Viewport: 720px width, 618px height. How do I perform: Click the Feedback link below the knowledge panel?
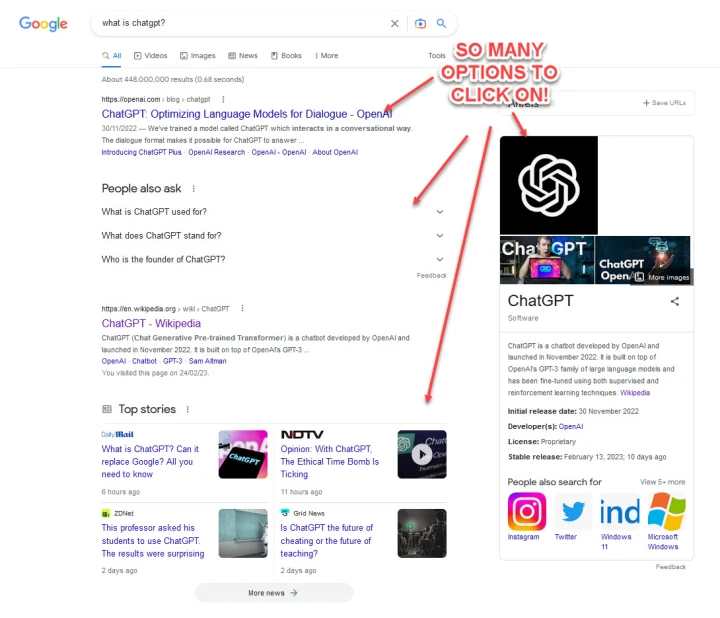coord(671,567)
